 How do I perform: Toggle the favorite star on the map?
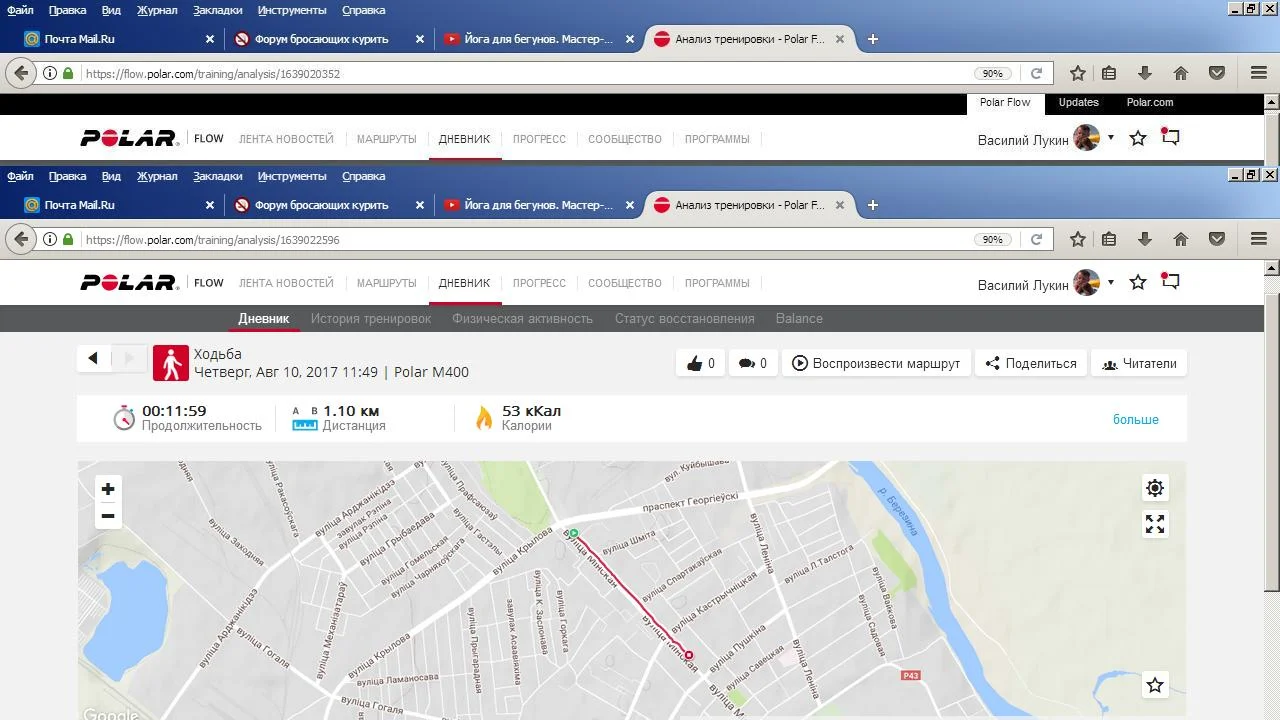[x=1155, y=685]
